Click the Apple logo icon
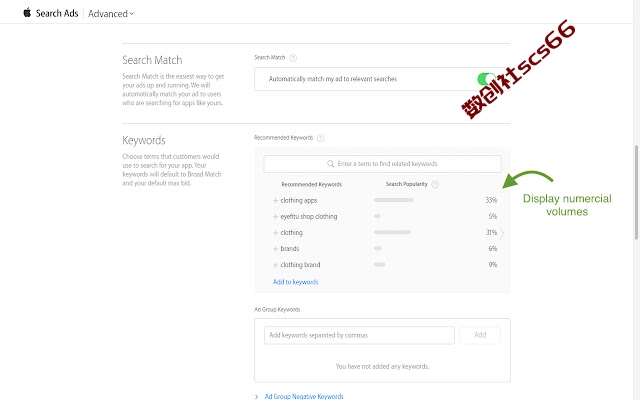This screenshot has height=400, width=640. [27, 13]
